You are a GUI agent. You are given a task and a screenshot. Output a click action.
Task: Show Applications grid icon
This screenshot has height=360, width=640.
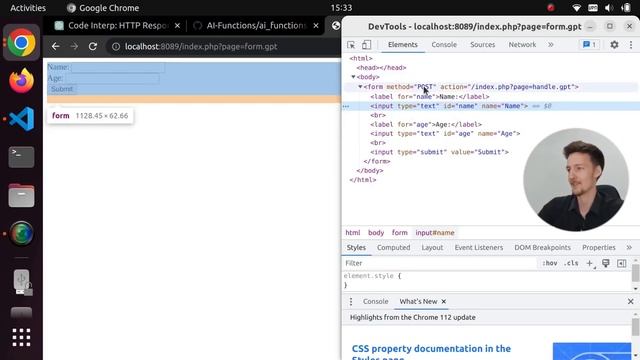point(21,338)
